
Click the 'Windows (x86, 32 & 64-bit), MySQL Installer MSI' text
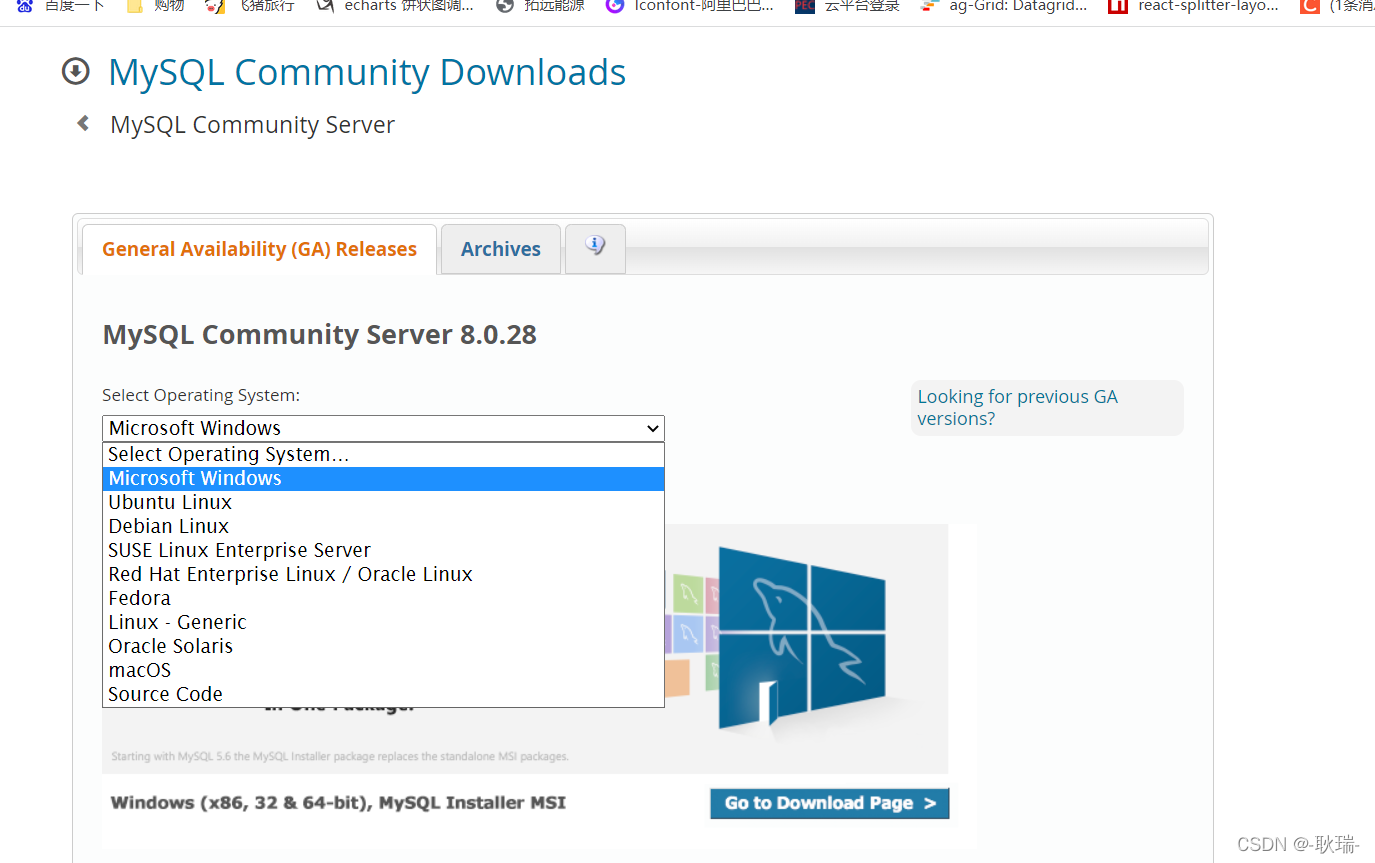338,802
